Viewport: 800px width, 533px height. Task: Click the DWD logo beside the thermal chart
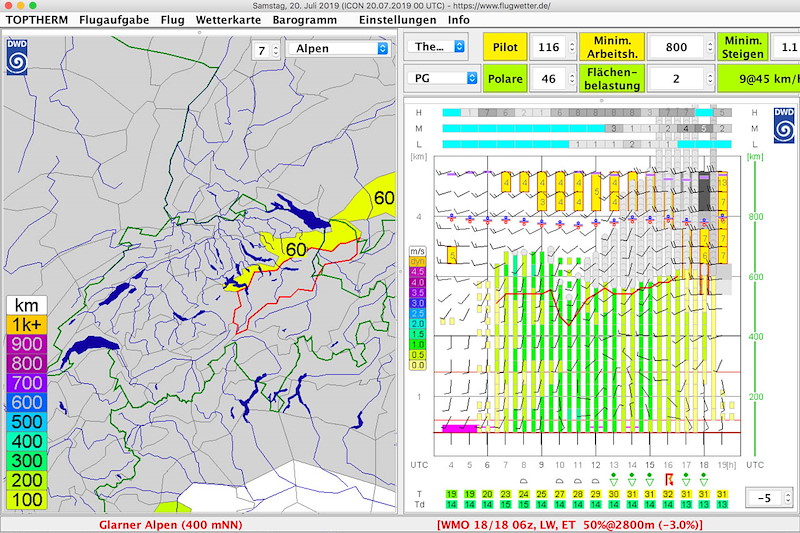tap(784, 125)
